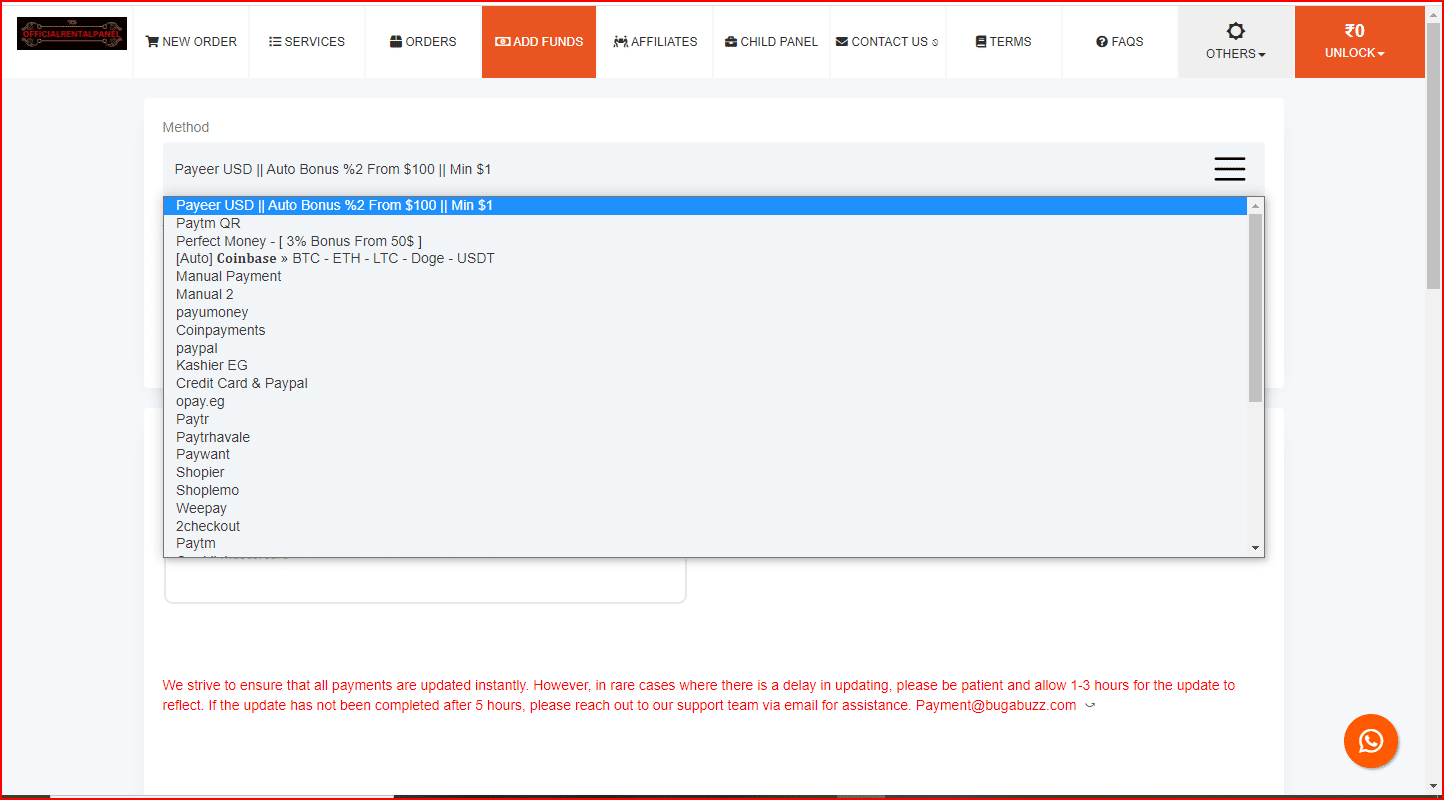Click the hamburger icon beside the payment method
This screenshot has width=1444, height=800.
1229,169
